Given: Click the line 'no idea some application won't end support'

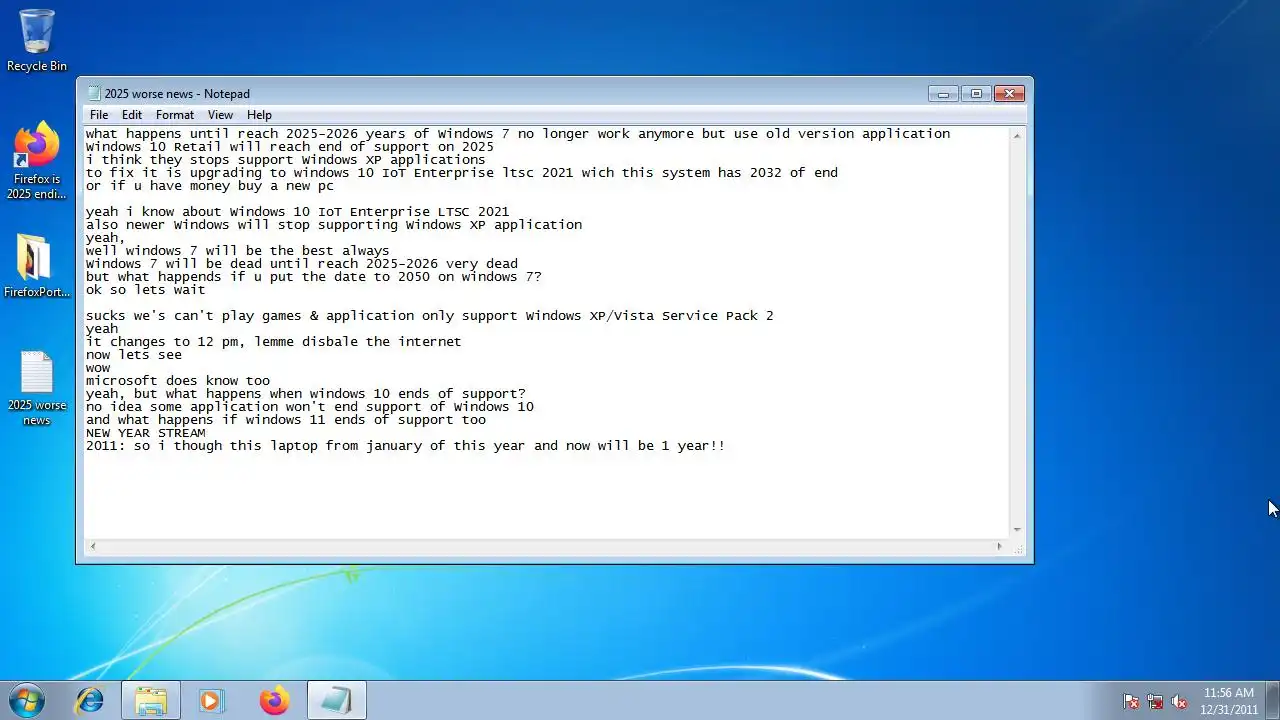Looking at the screenshot, I should (310, 407).
